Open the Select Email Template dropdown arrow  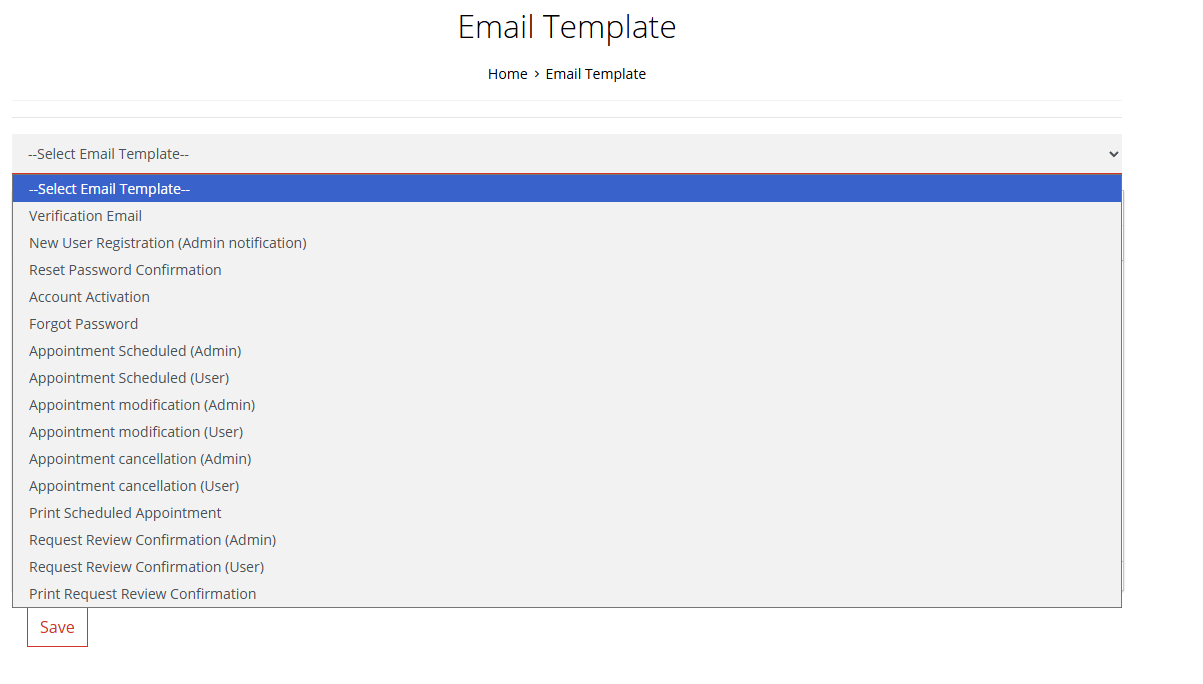click(1112, 153)
